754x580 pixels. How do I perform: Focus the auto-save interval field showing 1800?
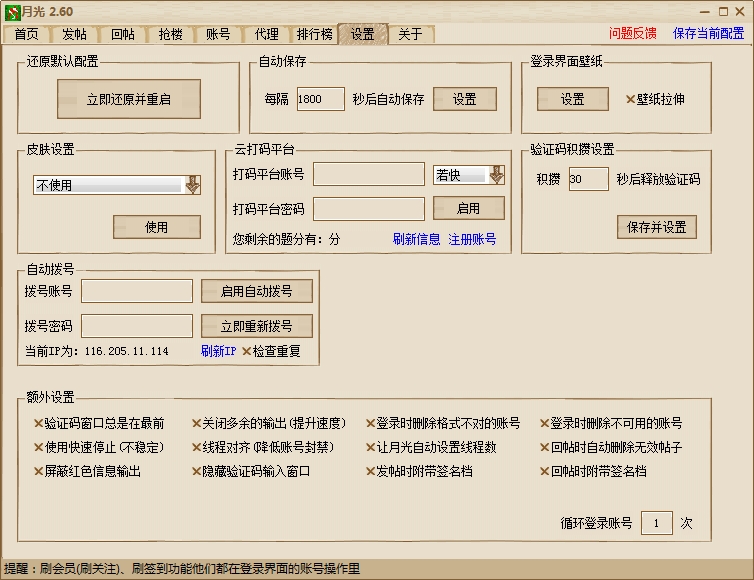click(x=320, y=100)
